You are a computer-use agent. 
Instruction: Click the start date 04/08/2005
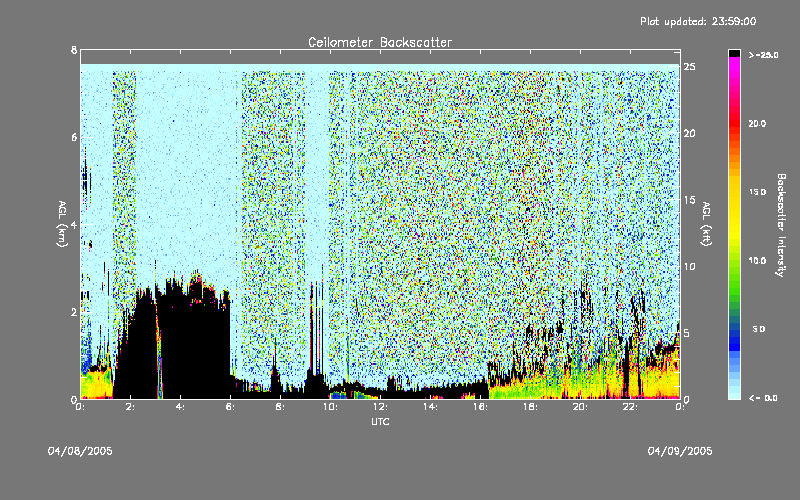(x=80, y=451)
